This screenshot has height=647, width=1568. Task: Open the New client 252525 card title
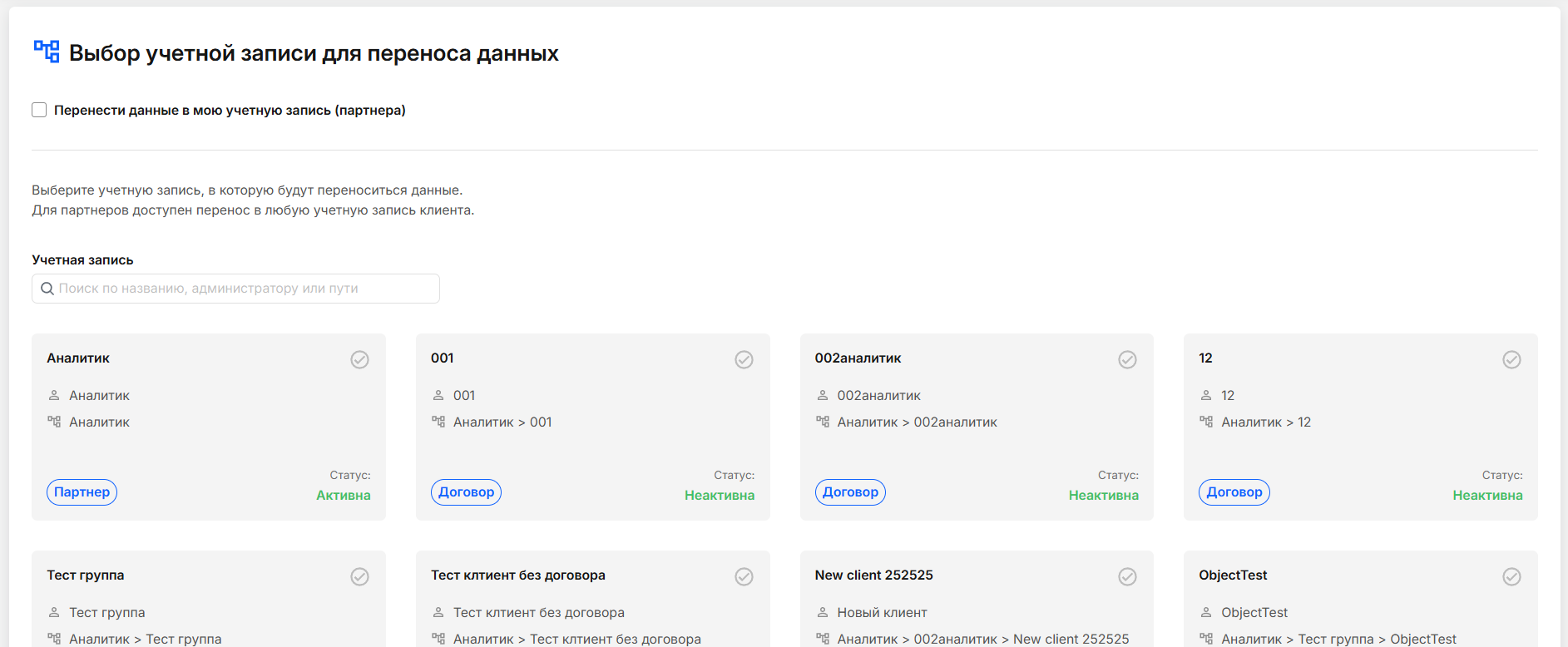tap(873, 575)
